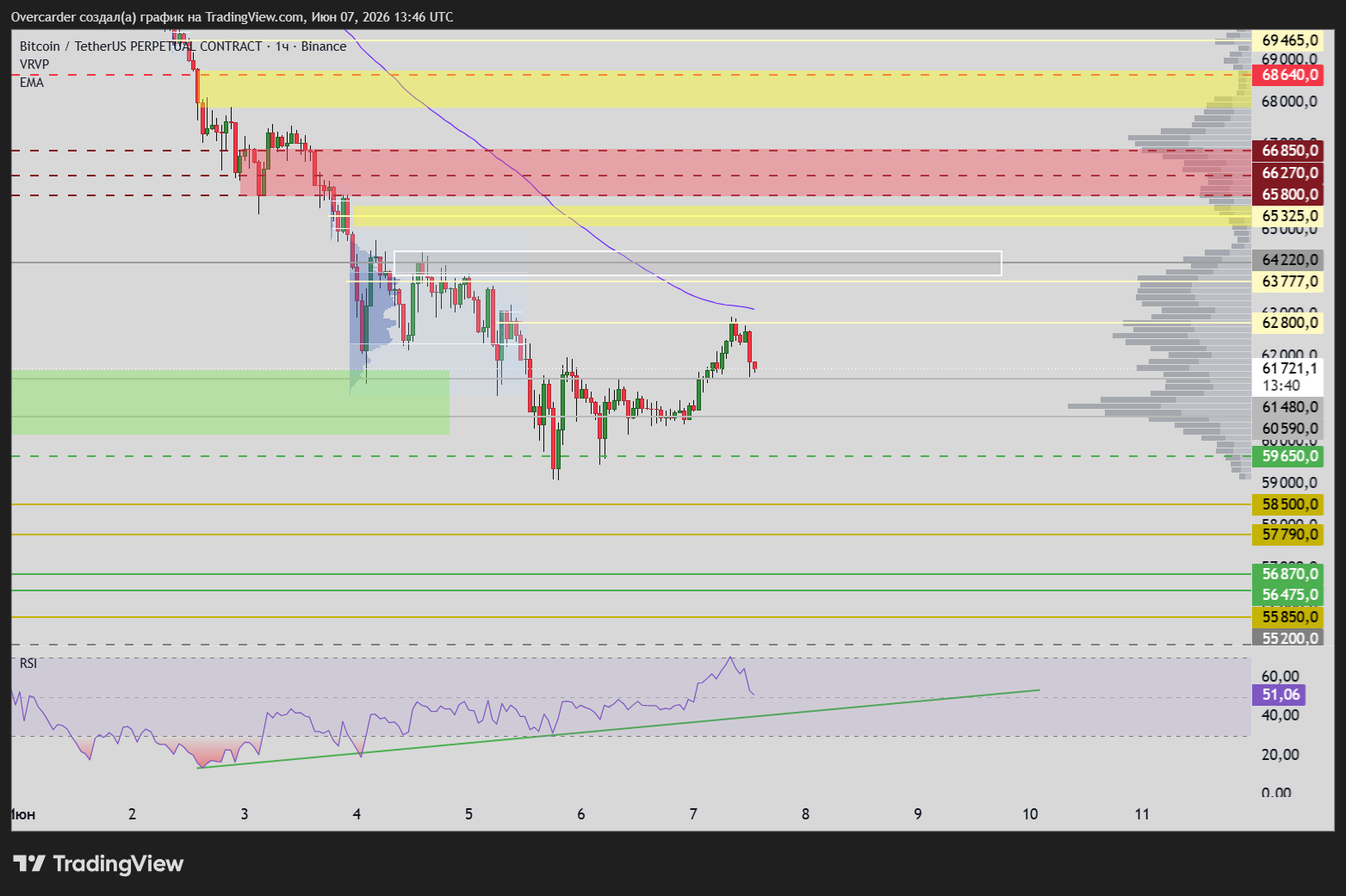Select the green support zone rectangle
The image size is (1346, 896).
(x=231, y=402)
